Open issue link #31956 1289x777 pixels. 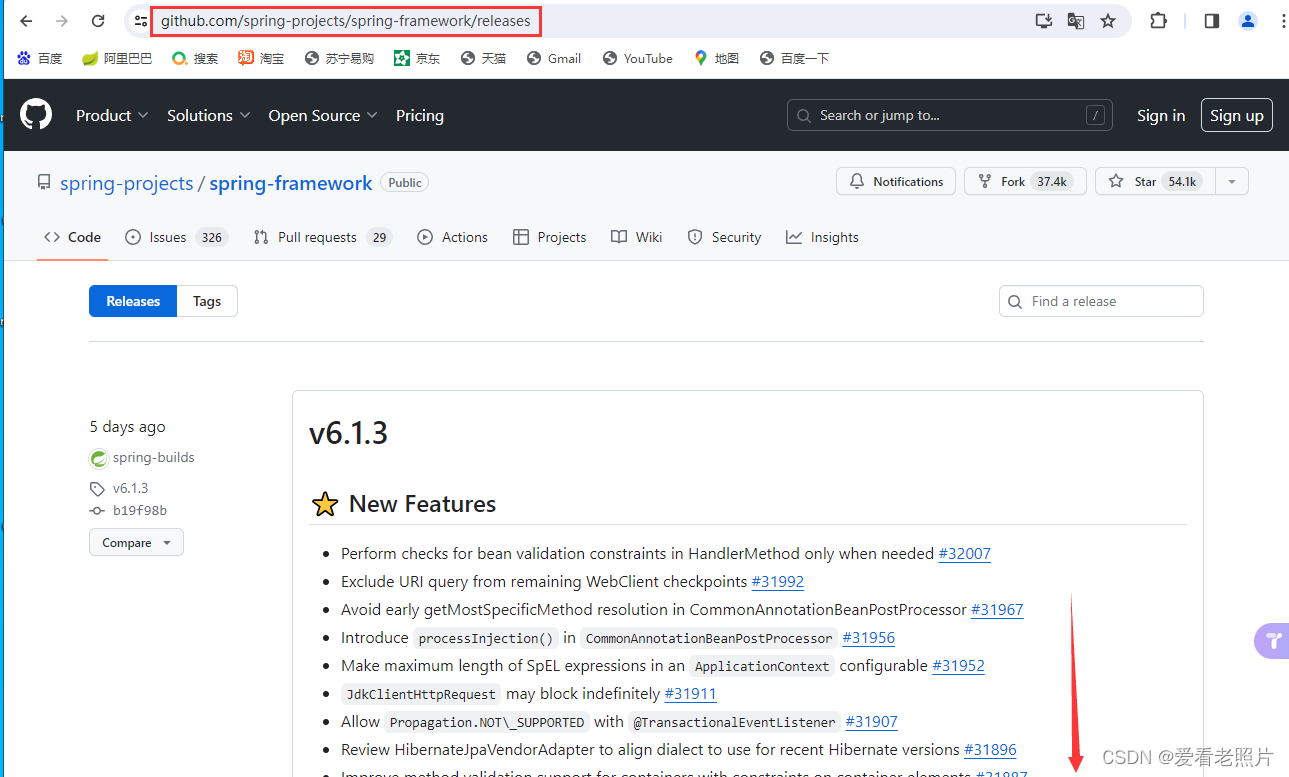tap(868, 638)
